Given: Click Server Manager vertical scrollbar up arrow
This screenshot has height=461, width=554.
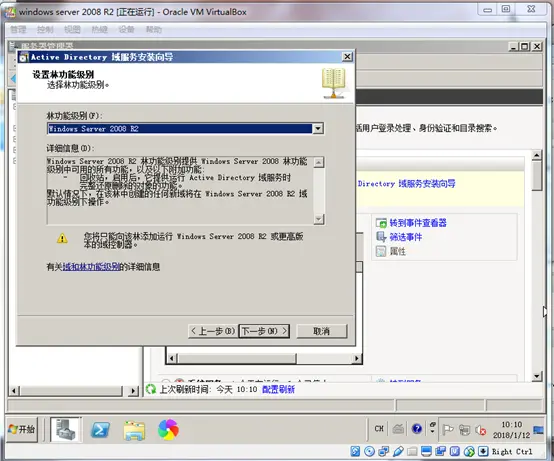Looking at the screenshot, I should pos(537,155).
